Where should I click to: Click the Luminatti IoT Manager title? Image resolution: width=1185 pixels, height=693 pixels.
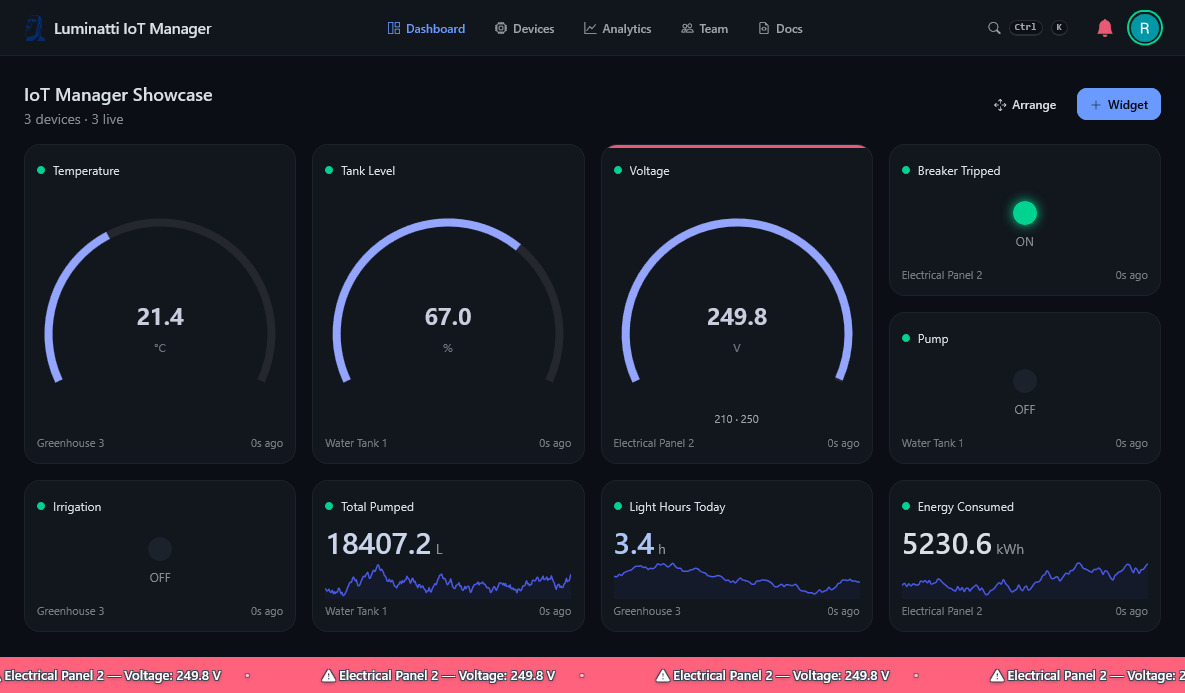point(132,29)
